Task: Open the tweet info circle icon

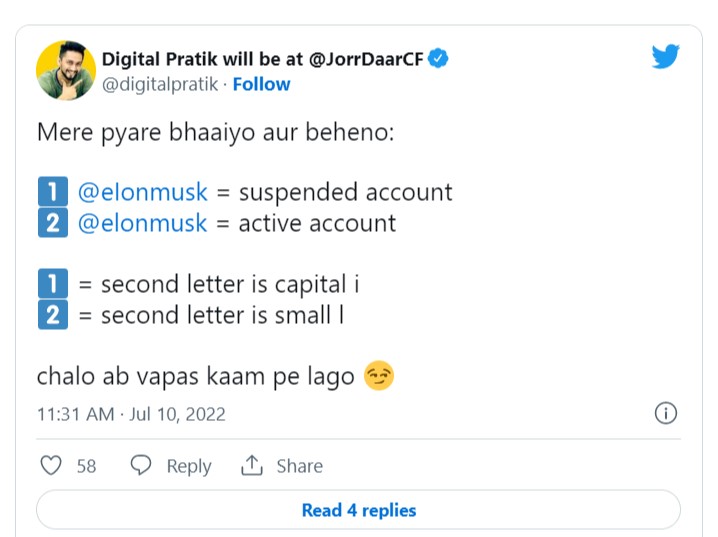Action: [665, 413]
